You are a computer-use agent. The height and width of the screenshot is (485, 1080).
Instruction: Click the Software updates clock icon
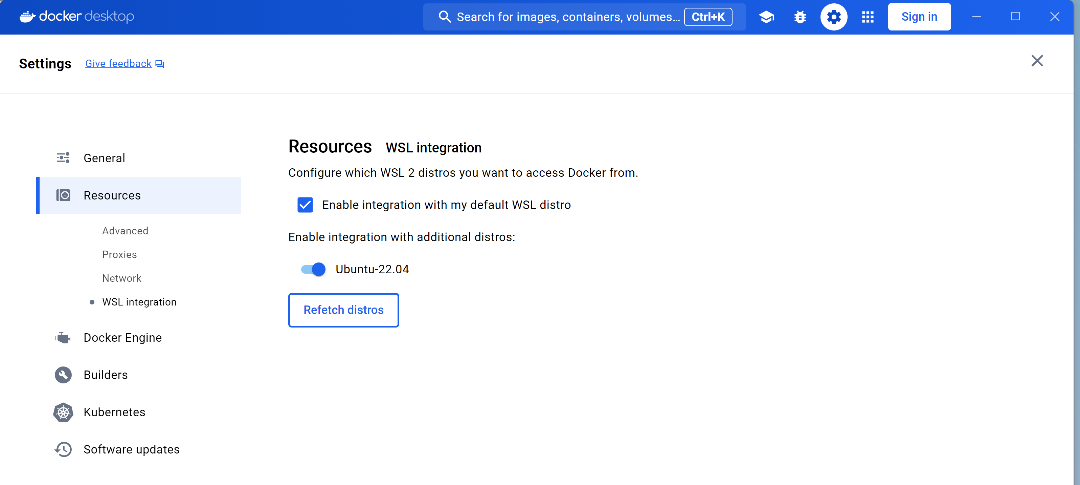63,450
